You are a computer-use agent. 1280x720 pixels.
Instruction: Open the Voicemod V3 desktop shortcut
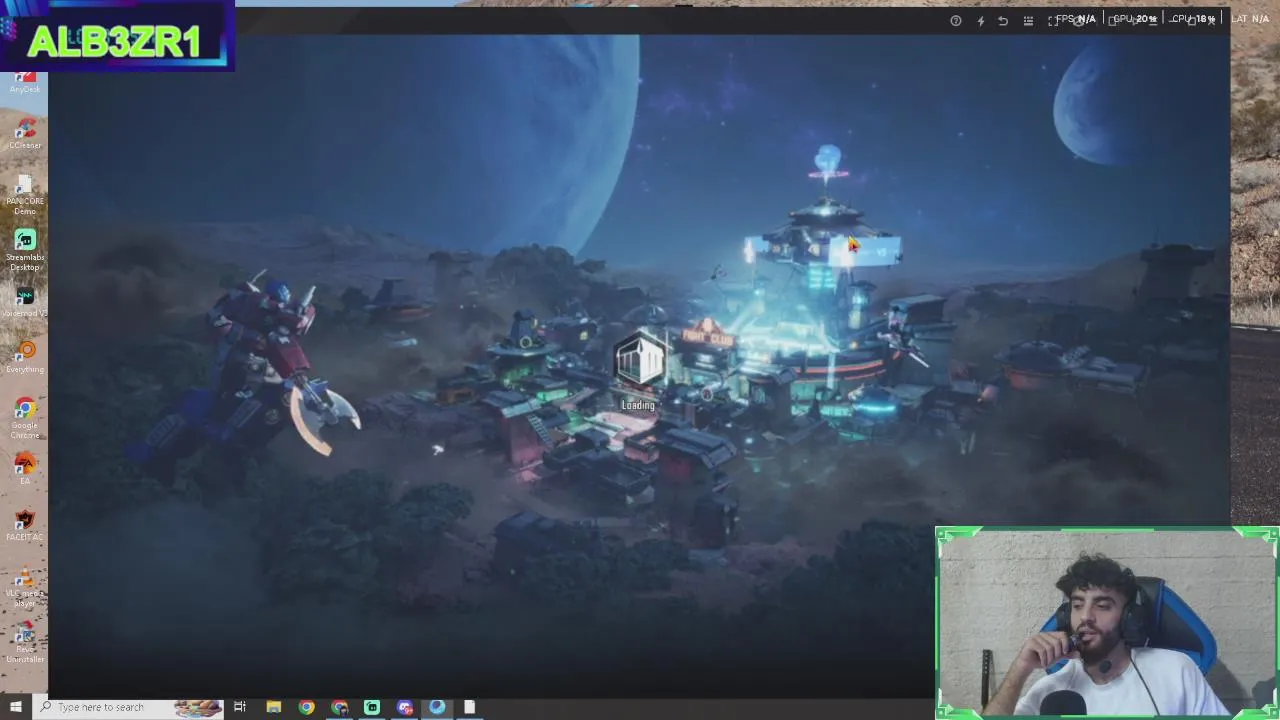[x=25, y=301]
